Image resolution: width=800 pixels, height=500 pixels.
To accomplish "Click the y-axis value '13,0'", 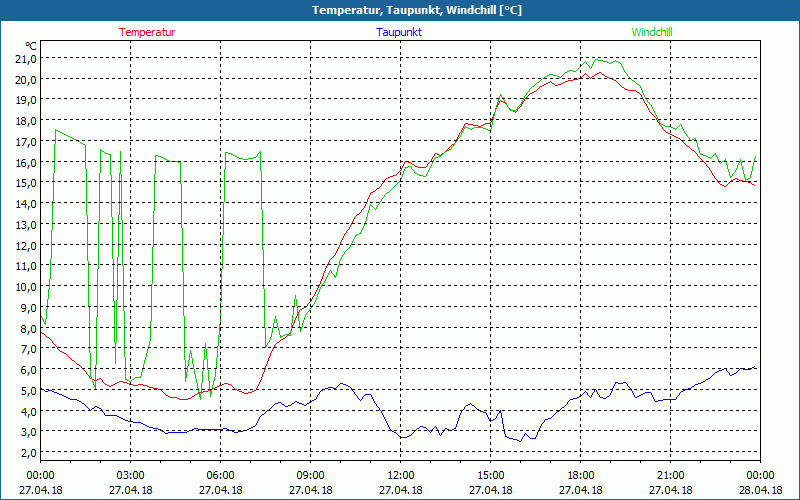I will [27, 224].
